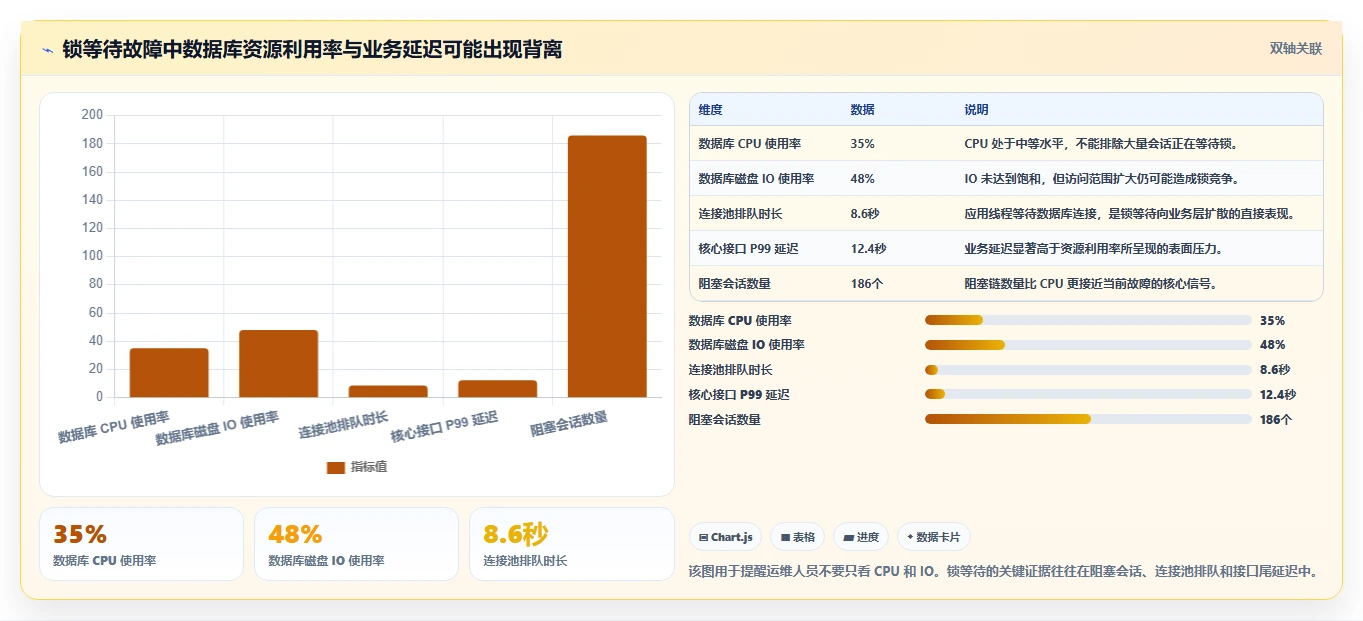Click the 12.4秒 label beside progress bar

click(1278, 395)
